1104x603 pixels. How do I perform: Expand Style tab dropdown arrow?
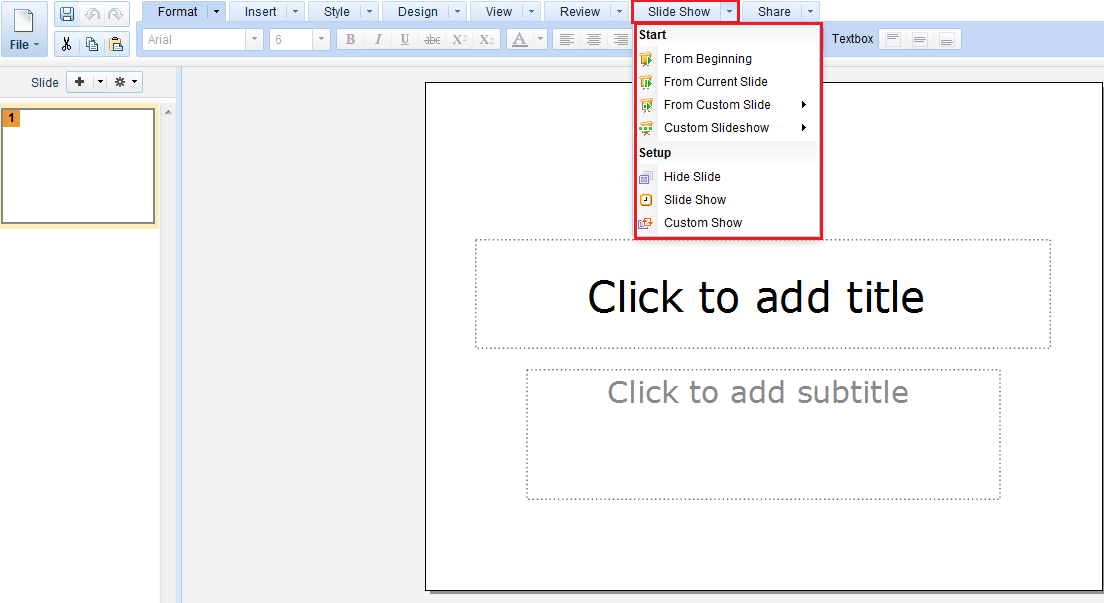pos(370,11)
